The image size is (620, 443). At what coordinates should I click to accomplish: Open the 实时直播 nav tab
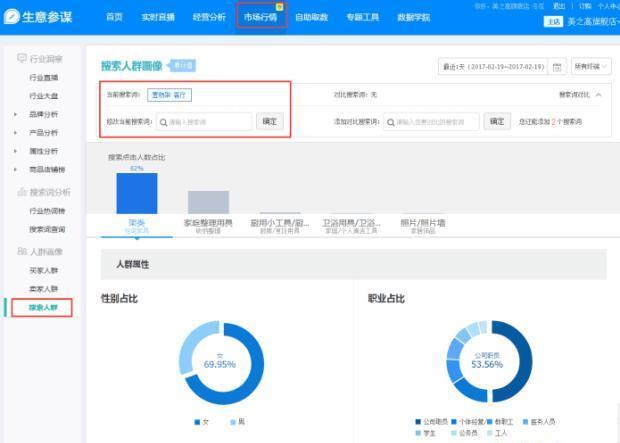[x=158, y=17]
